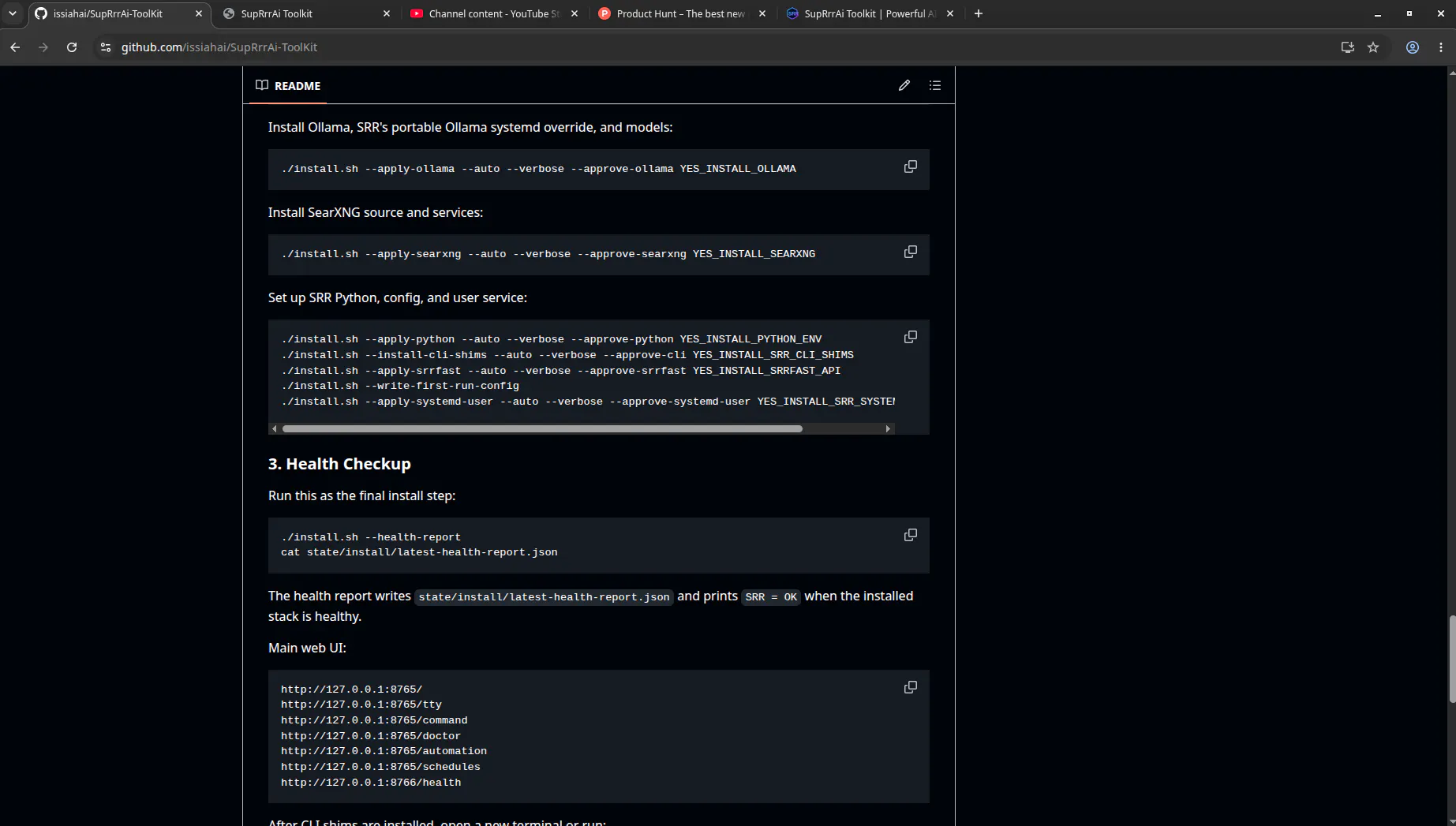This screenshot has height=826, width=1456.
Task: Click the ./install.sh --health-report line
Action: click(371, 537)
